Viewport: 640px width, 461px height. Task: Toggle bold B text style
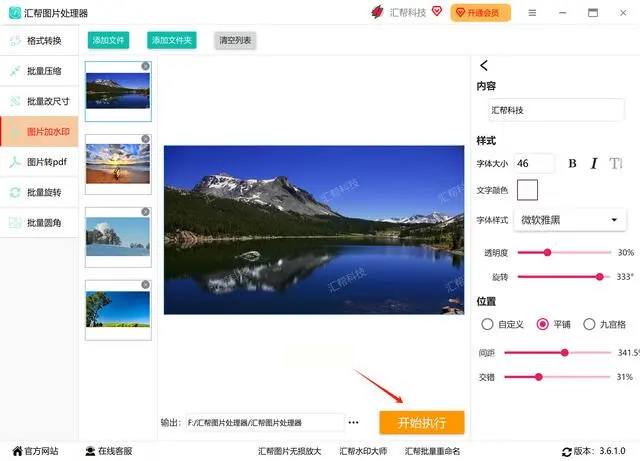click(x=572, y=163)
